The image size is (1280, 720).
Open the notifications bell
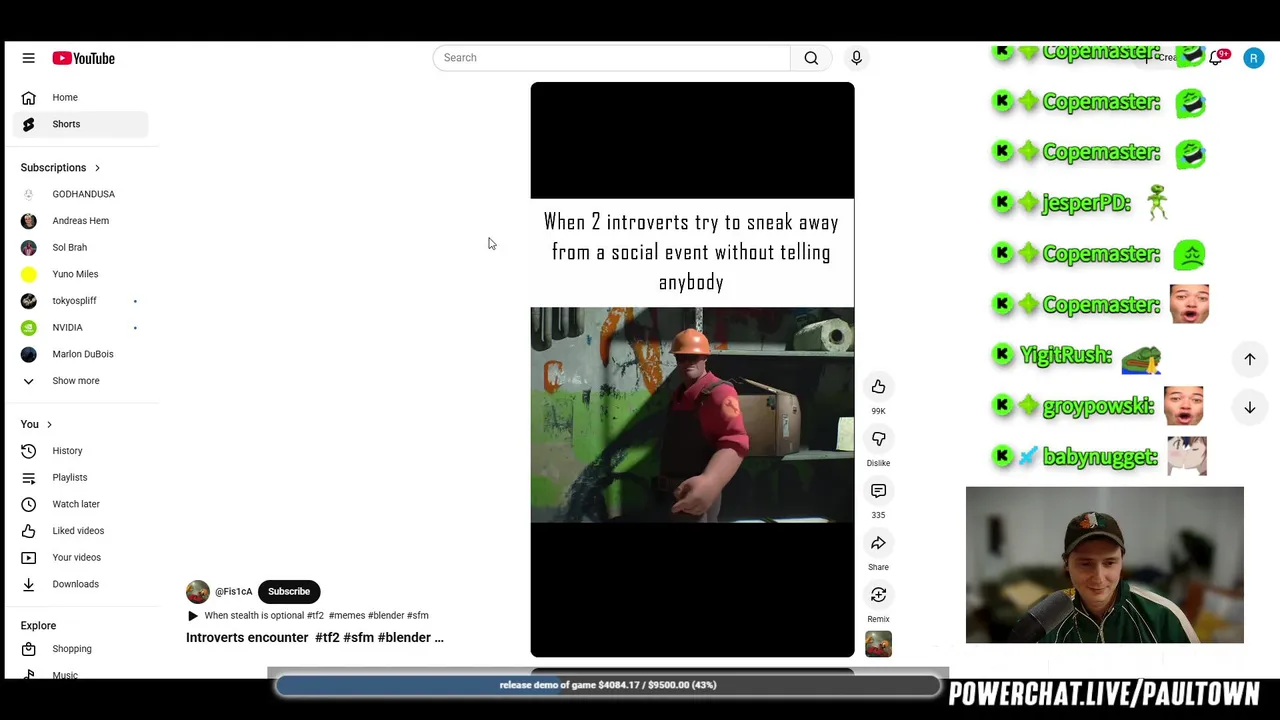coord(1215,58)
